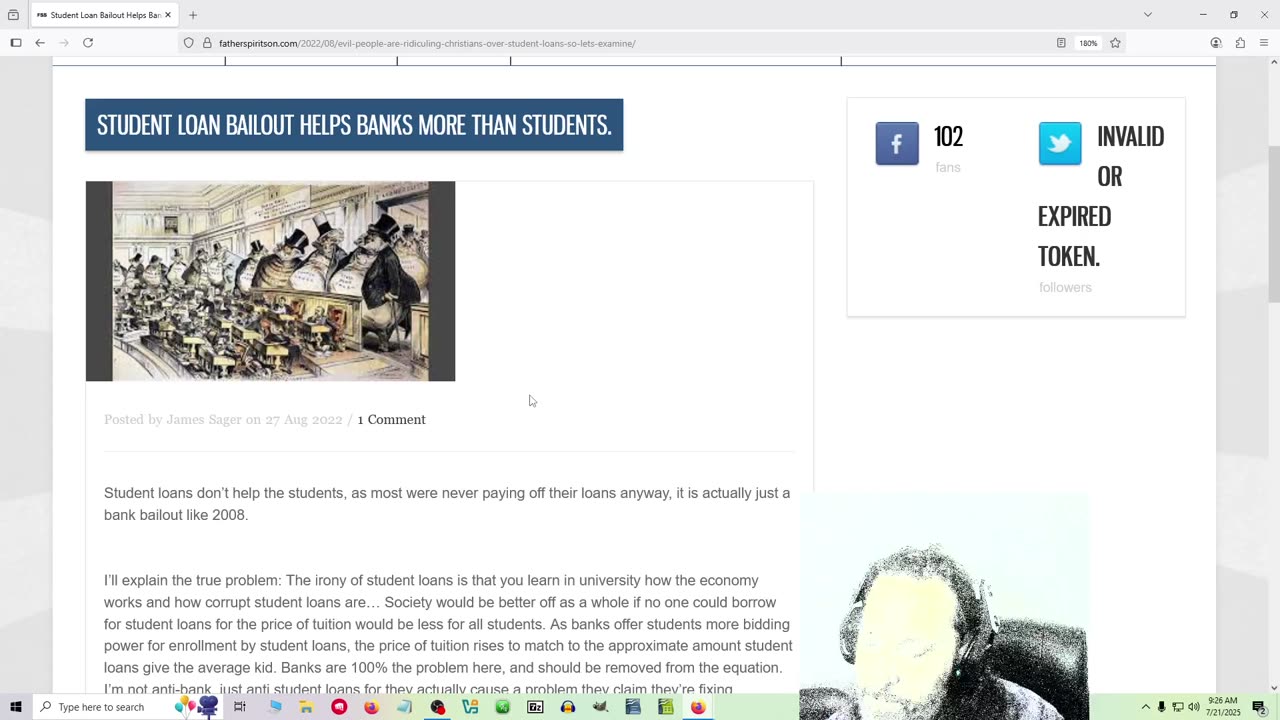Show hidden system tray icons
Screen dimensions: 1280x720
(x=1146, y=707)
